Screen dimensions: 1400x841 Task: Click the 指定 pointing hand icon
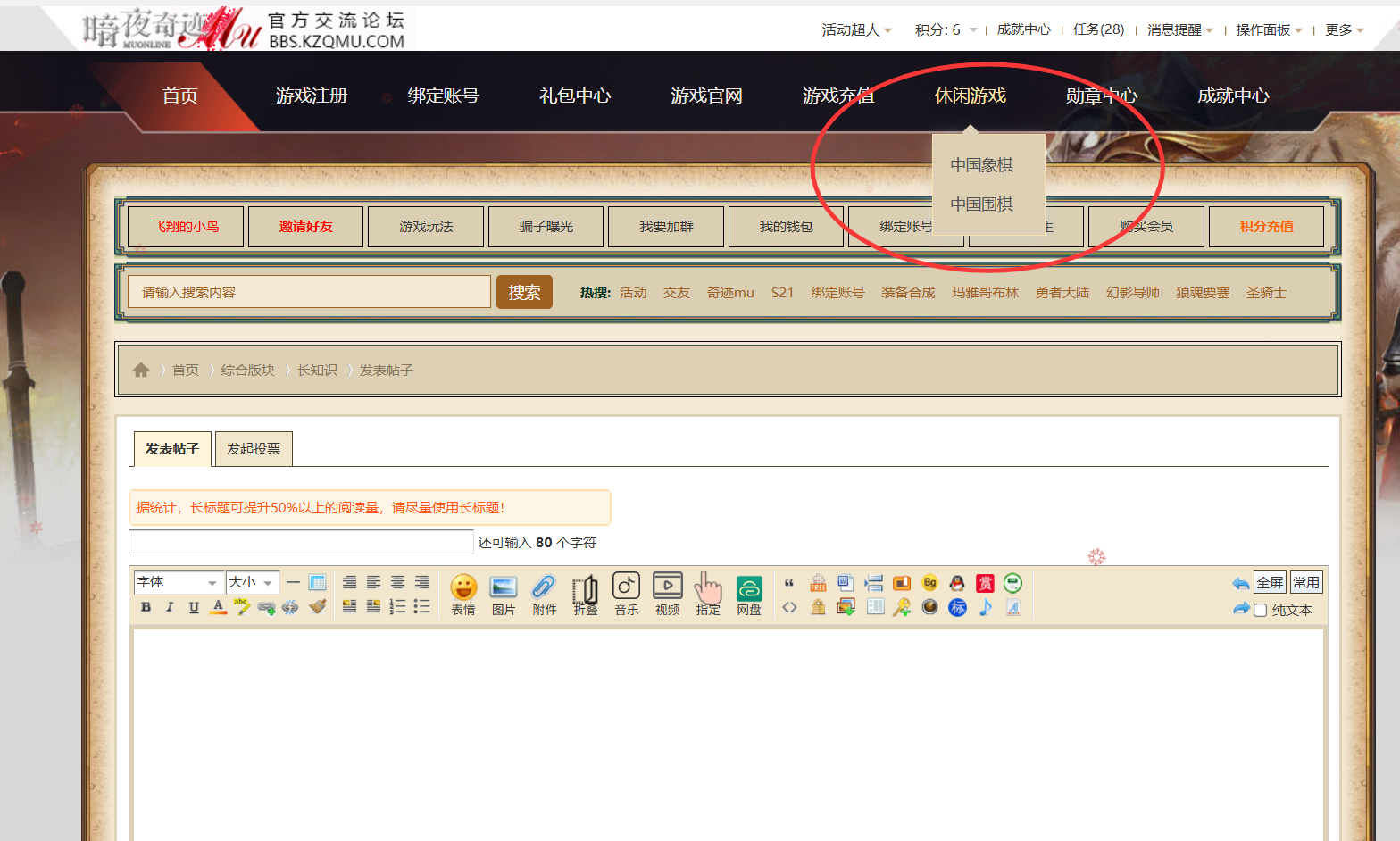pos(708,595)
